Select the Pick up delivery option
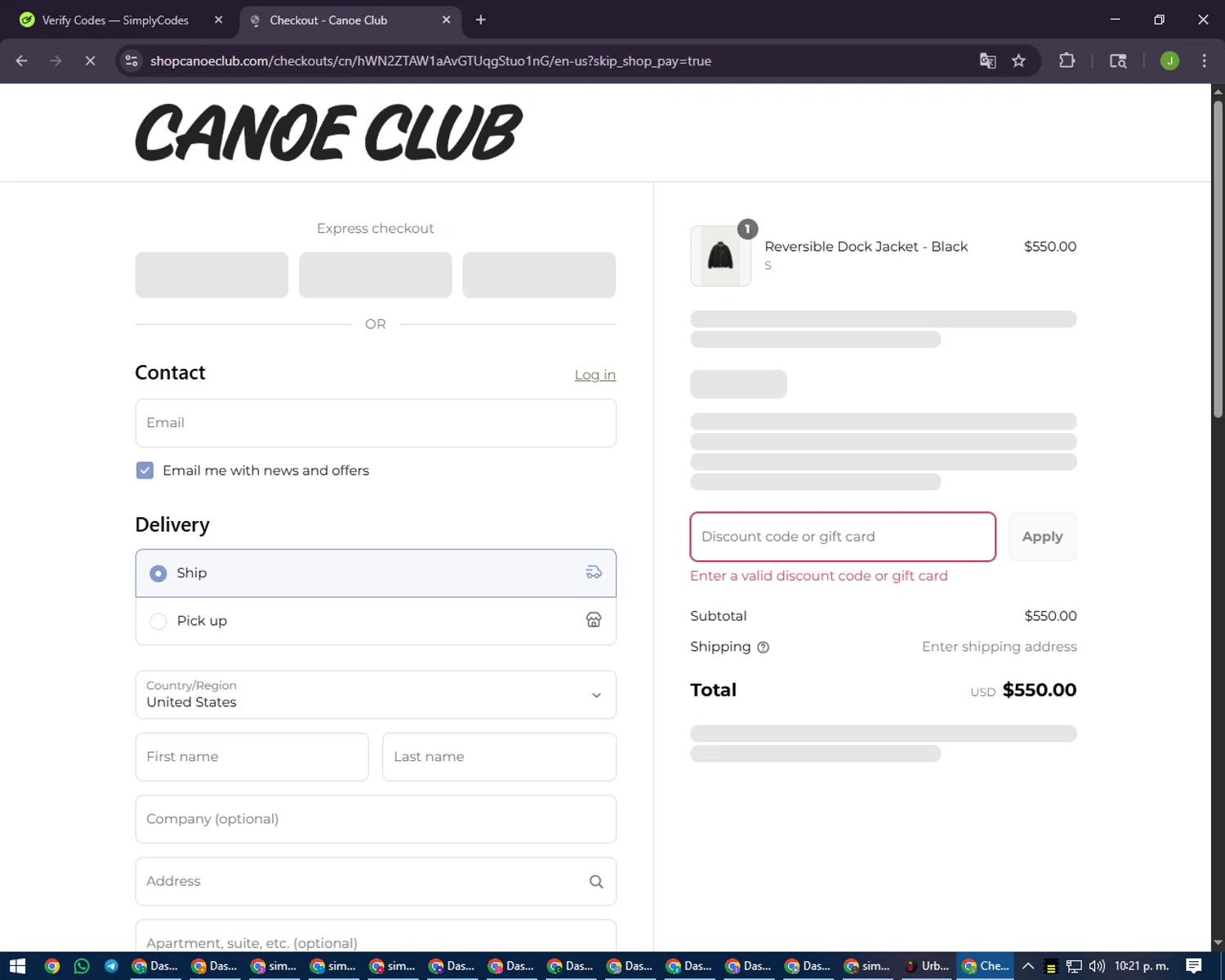Screen dimensions: 1225x980 [376, 621]
